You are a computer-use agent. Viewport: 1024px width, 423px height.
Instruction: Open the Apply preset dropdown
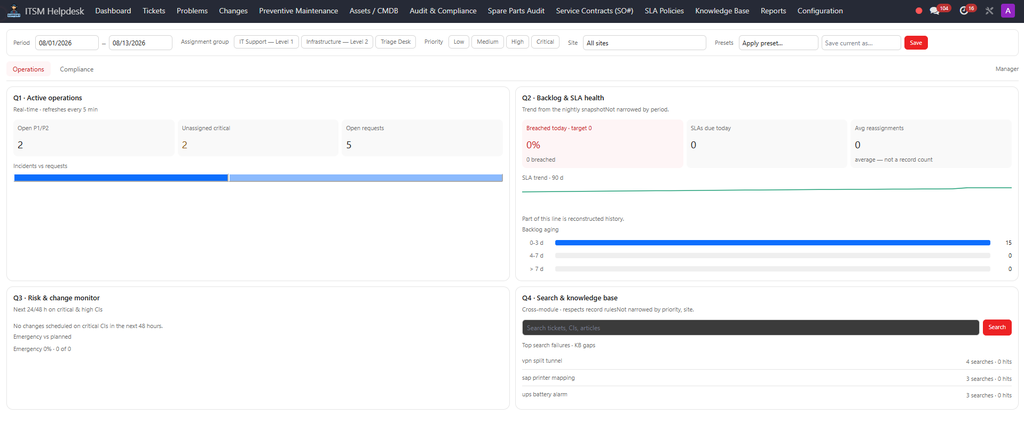click(x=778, y=42)
